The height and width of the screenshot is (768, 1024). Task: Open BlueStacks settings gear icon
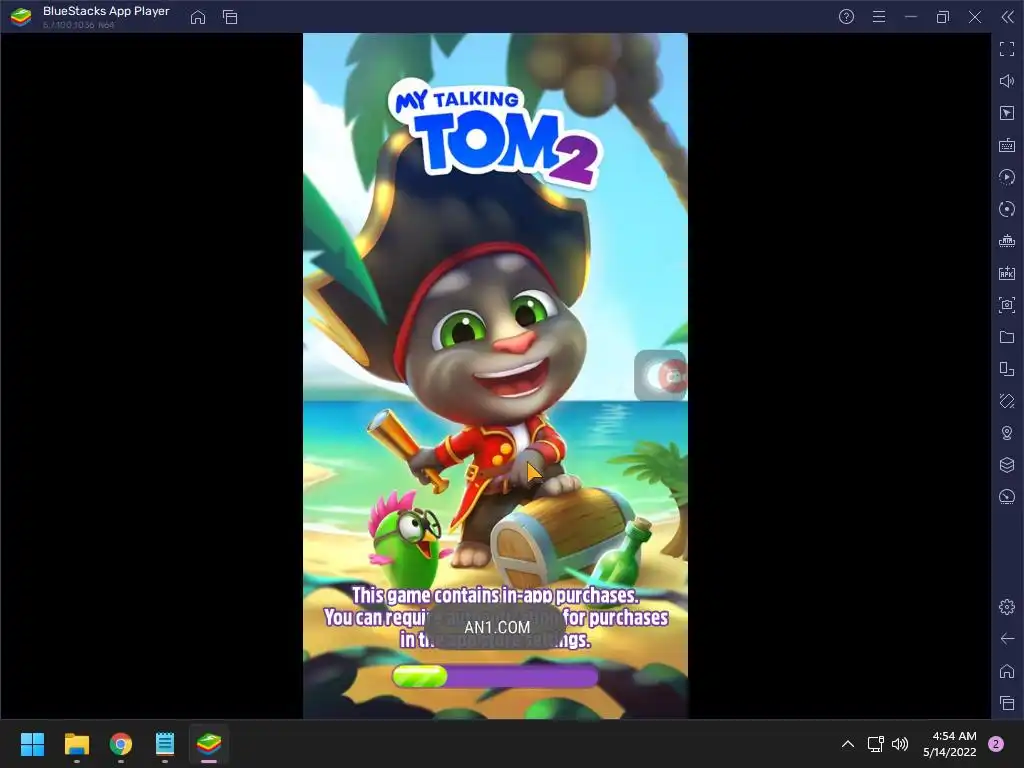pyautogui.click(x=1006, y=607)
